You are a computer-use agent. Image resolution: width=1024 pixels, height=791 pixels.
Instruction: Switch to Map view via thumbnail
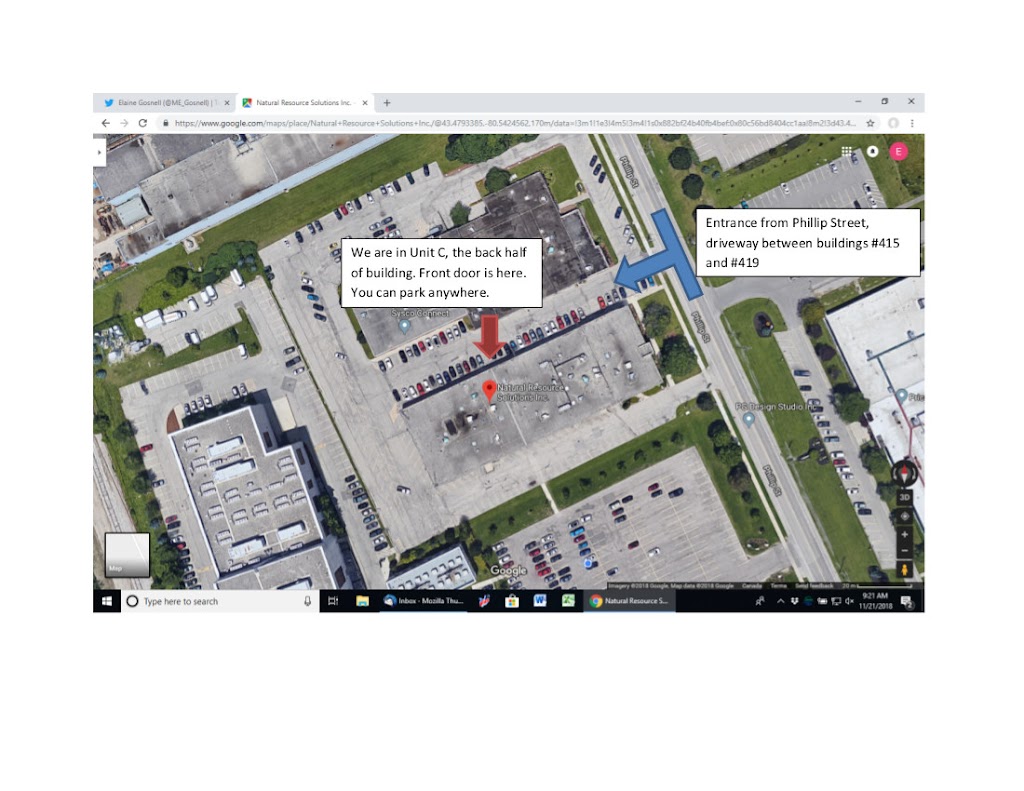tap(127, 555)
